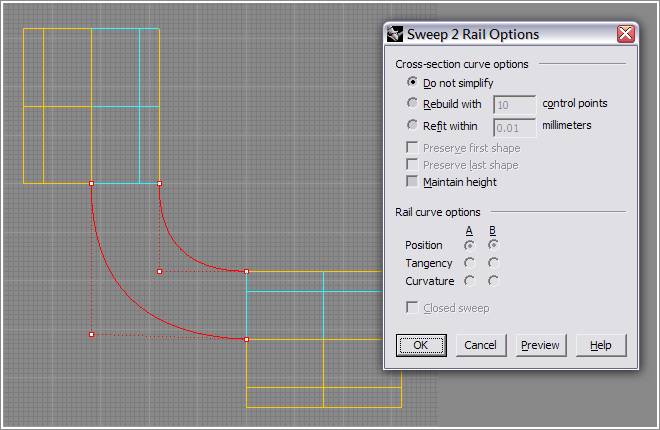Select Position radio for rail A
The image size is (660, 430).
pyautogui.click(x=469, y=245)
